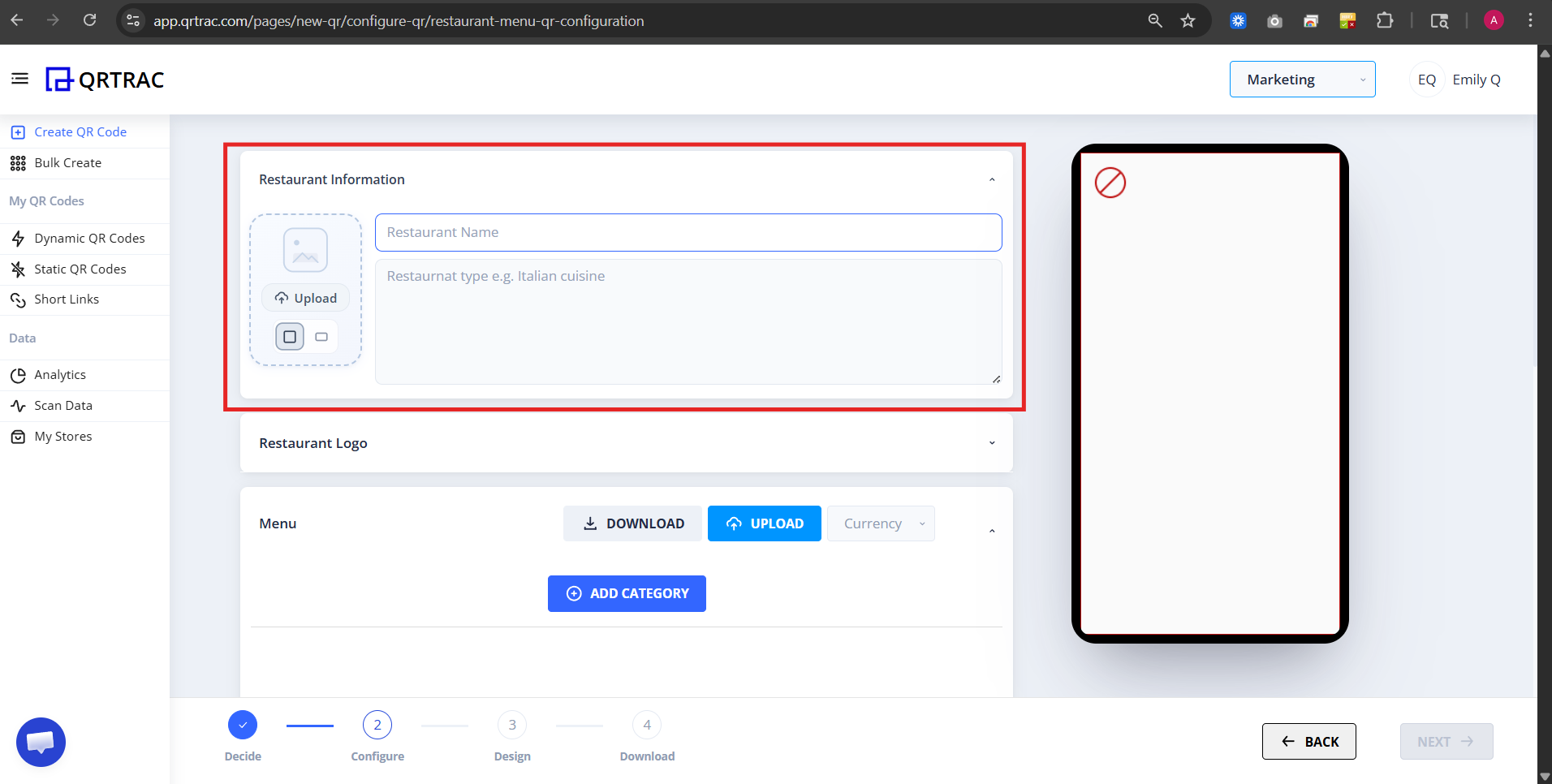Click the ADD CATEGORY button
1552x784 pixels.
[626, 593]
